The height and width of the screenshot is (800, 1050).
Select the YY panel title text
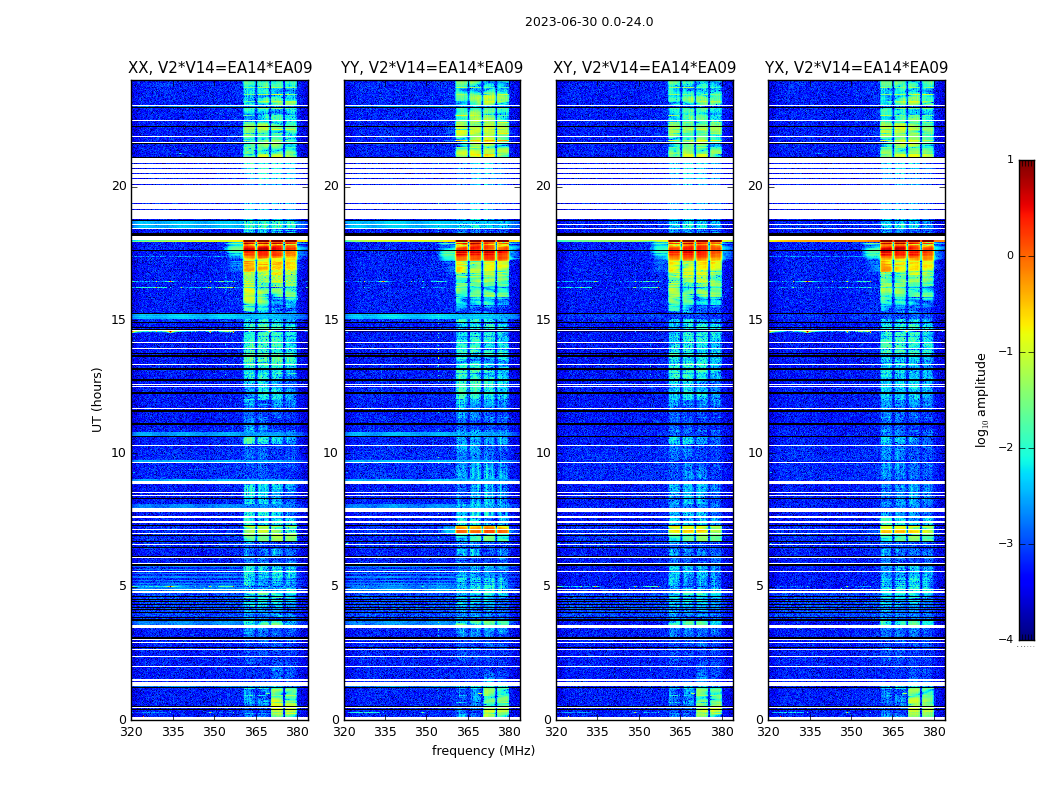(x=432, y=68)
